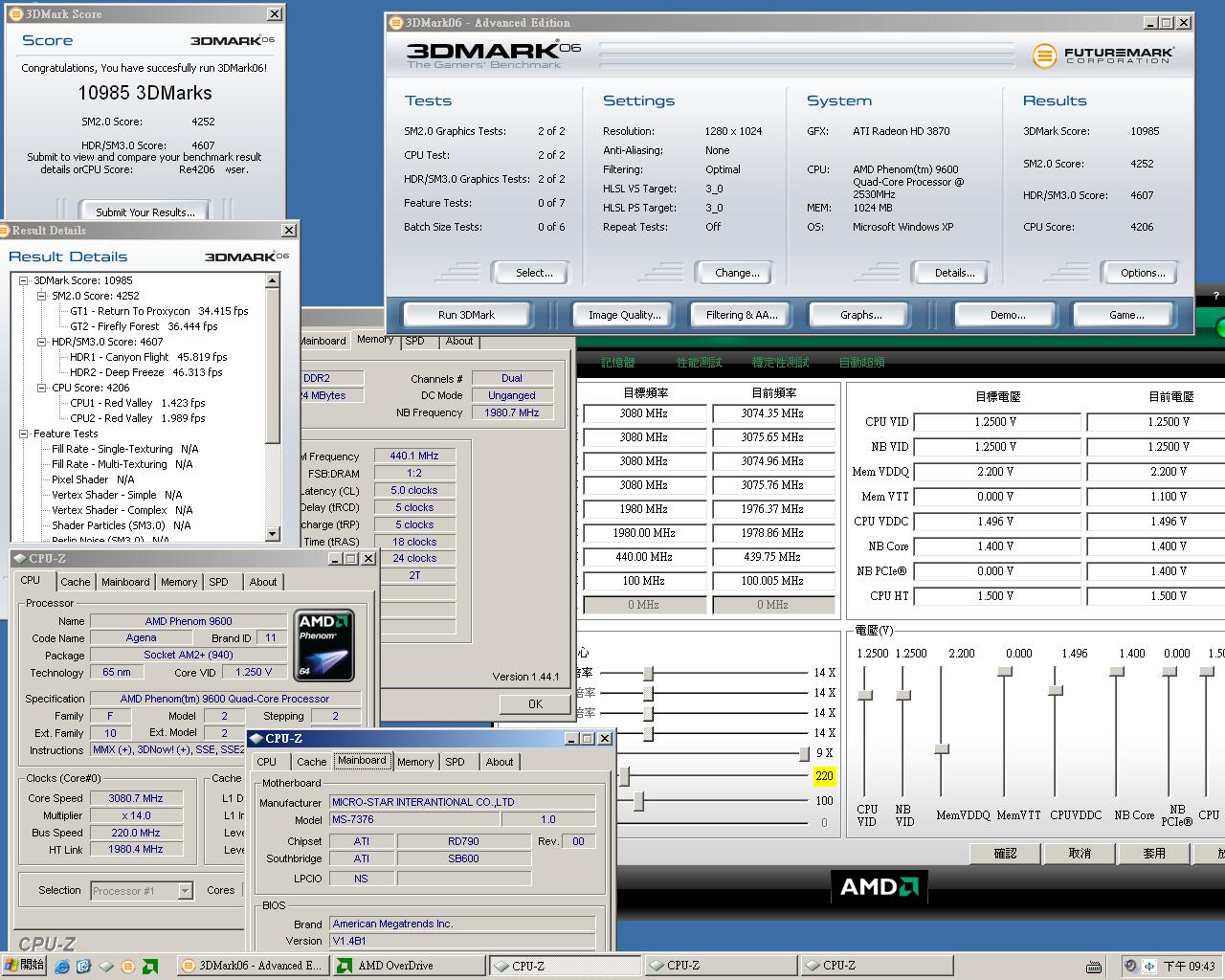Click the Demo button
The height and width of the screenshot is (980, 1225).
(x=1007, y=315)
